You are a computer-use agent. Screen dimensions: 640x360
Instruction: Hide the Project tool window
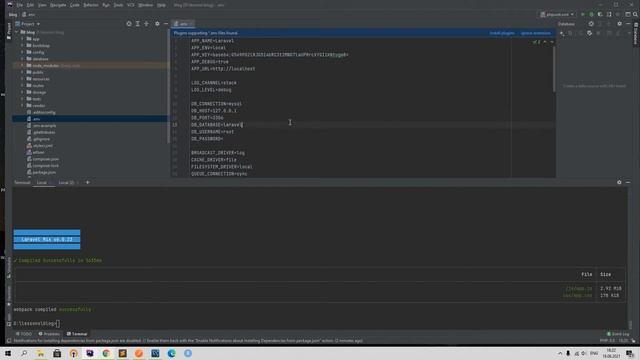tap(165, 24)
